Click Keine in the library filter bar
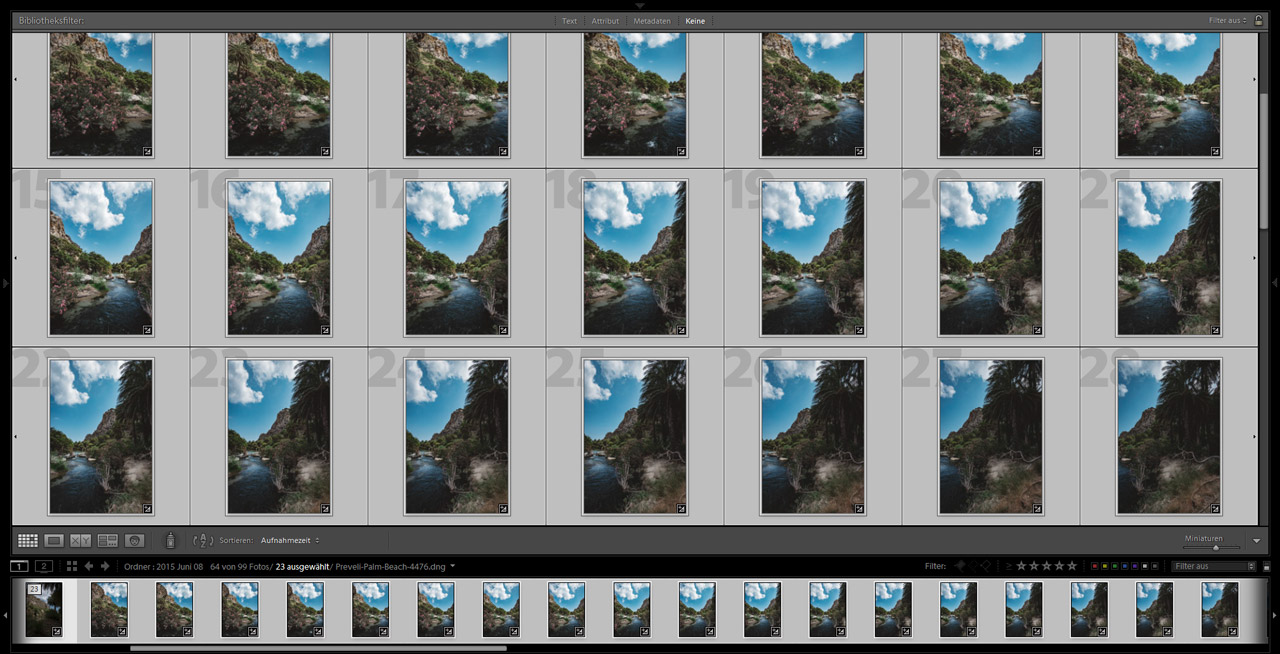The width and height of the screenshot is (1280, 654). [695, 20]
